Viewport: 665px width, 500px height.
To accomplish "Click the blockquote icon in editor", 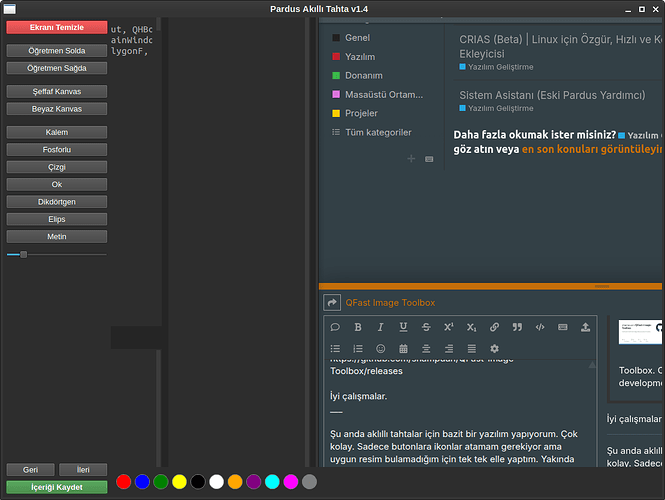I will (x=517, y=327).
